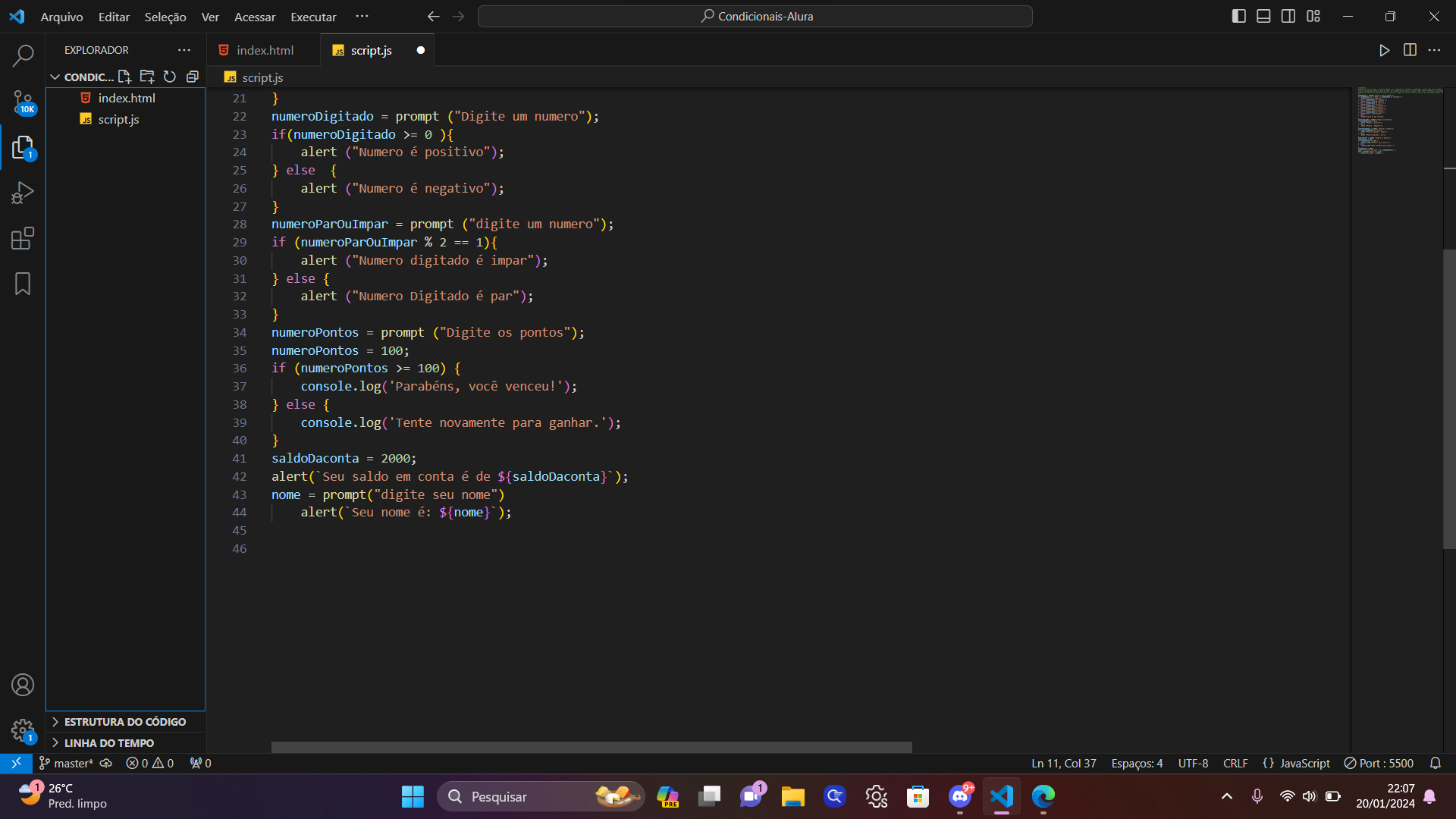Open the Acessar menu
Screen dimensions: 1456x819
coord(255,17)
